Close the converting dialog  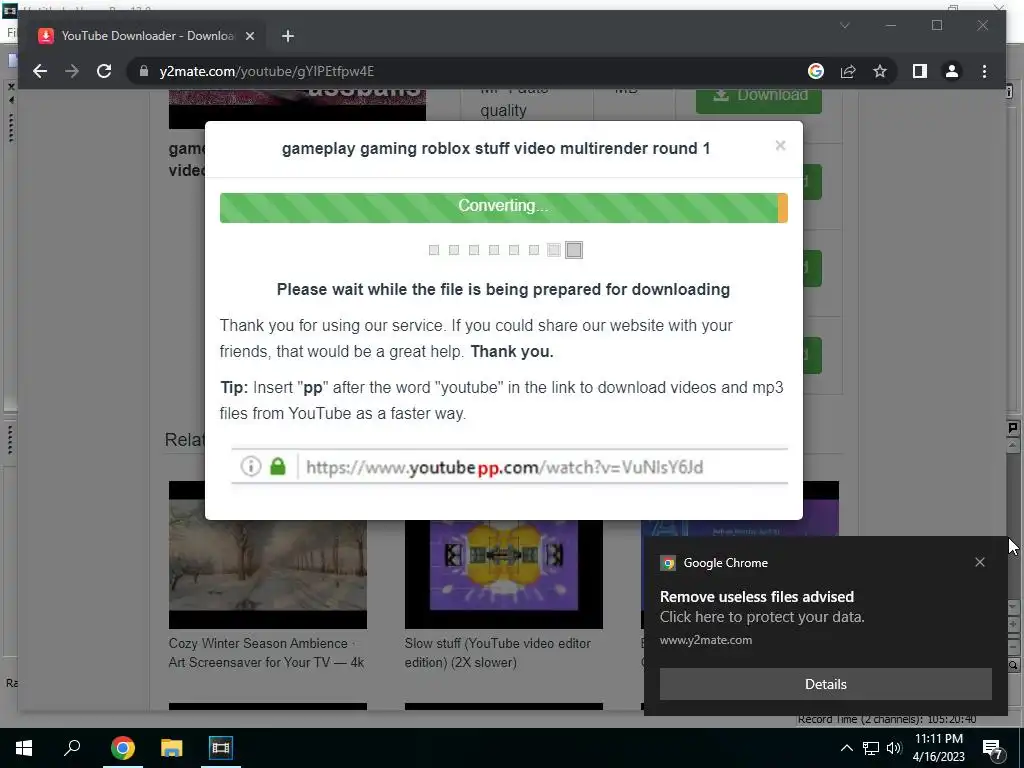pyautogui.click(x=780, y=145)
